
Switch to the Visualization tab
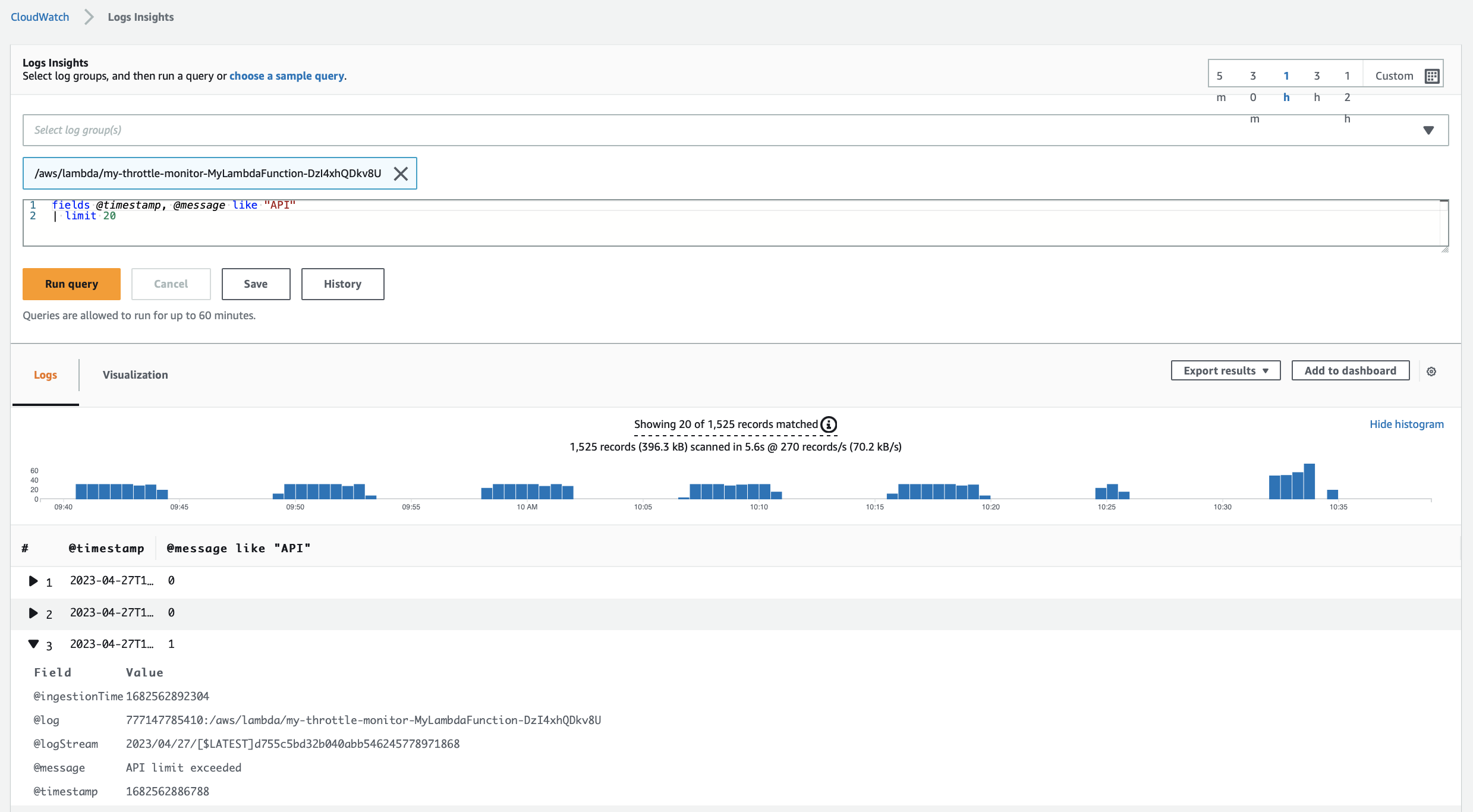(x=135, y=374)
